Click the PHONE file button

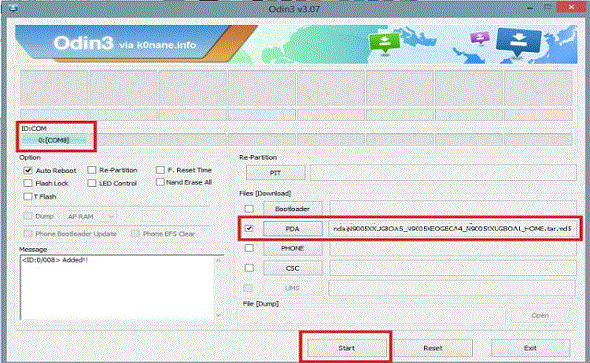(x=293, y=248)
